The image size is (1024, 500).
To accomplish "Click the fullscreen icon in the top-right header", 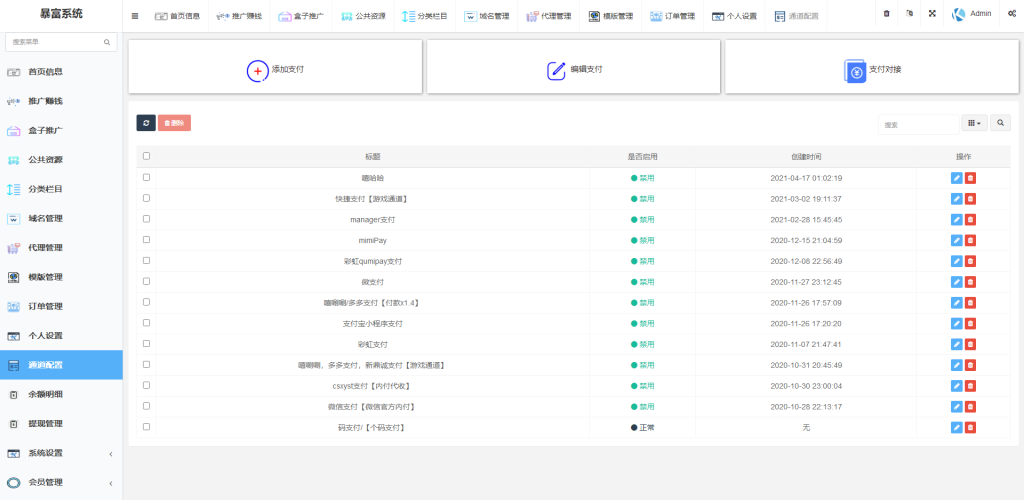I will (x=932, y=14).
